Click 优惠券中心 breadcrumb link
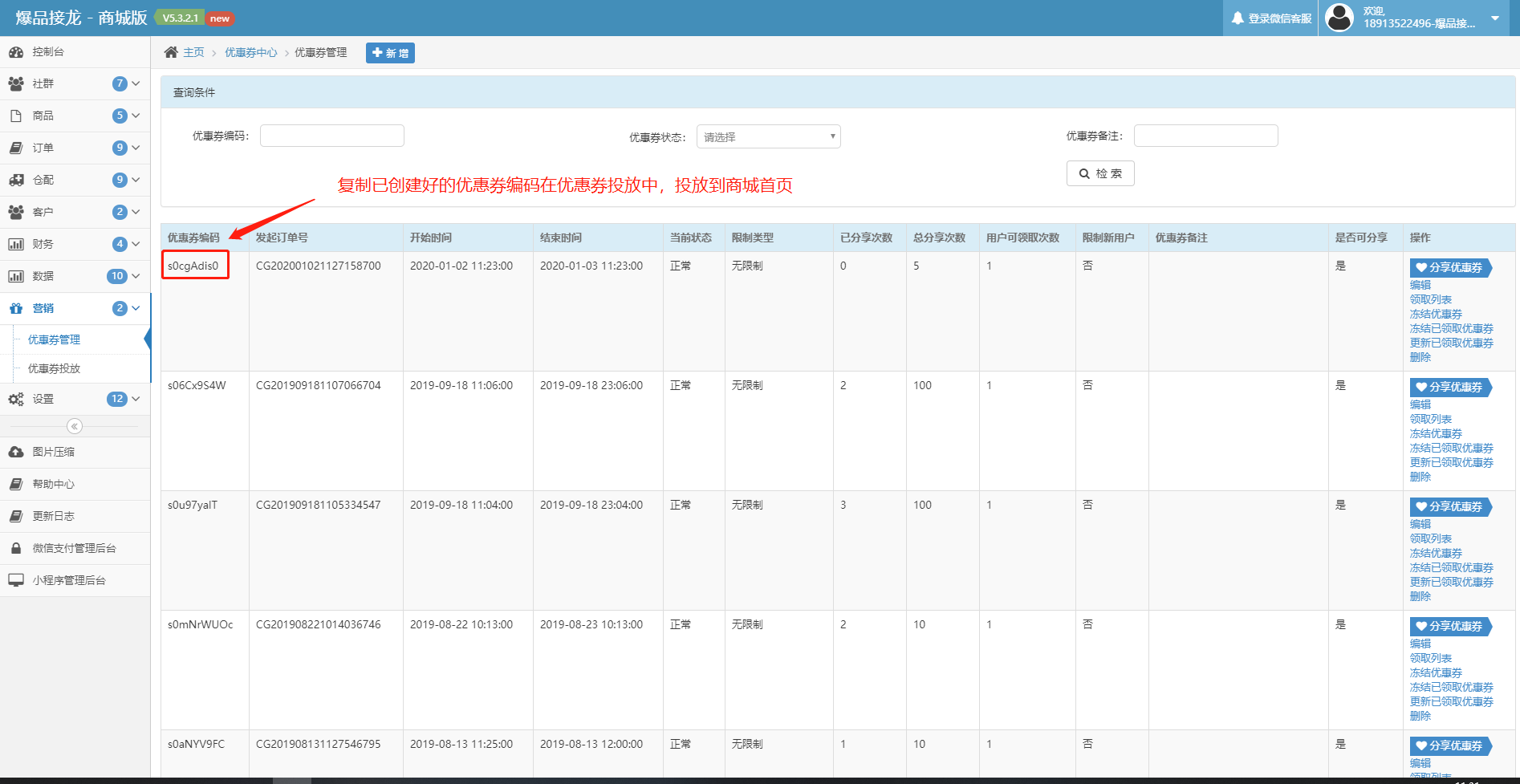Image resolution: width=1520 pixels, height=784 pixels. click(x=251, y=52)
